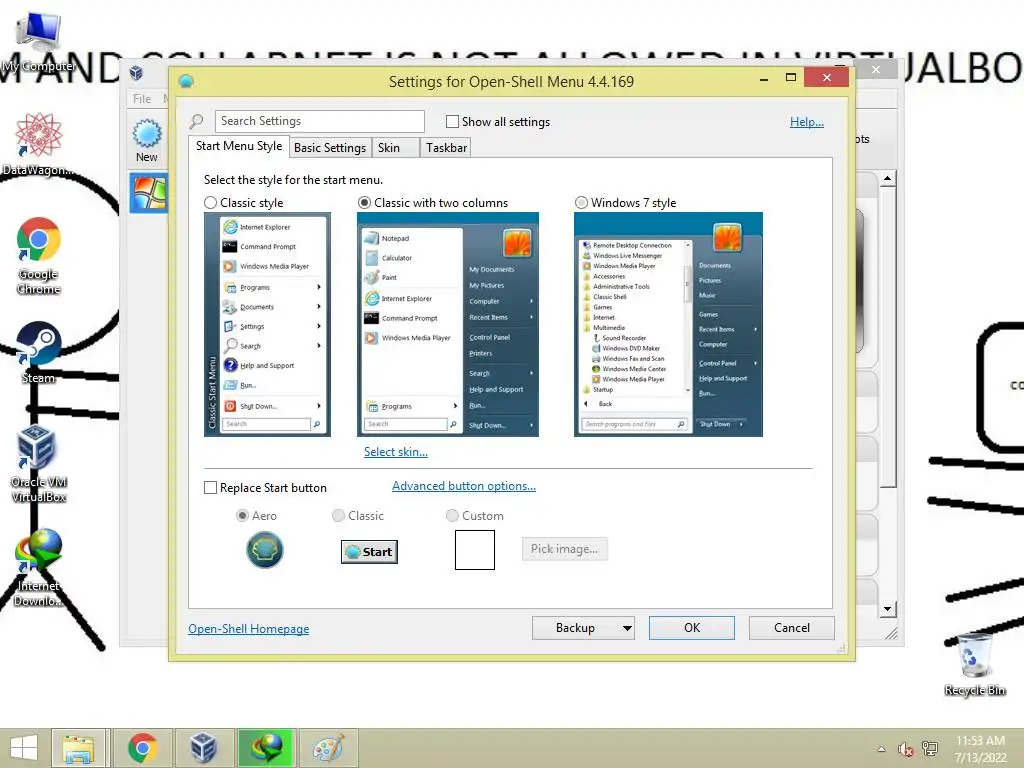This screenshot has height=768, width=1024.
Task: Click the VirtualBox window scrollbar down arrow
Action: click(x=887, y=609)
